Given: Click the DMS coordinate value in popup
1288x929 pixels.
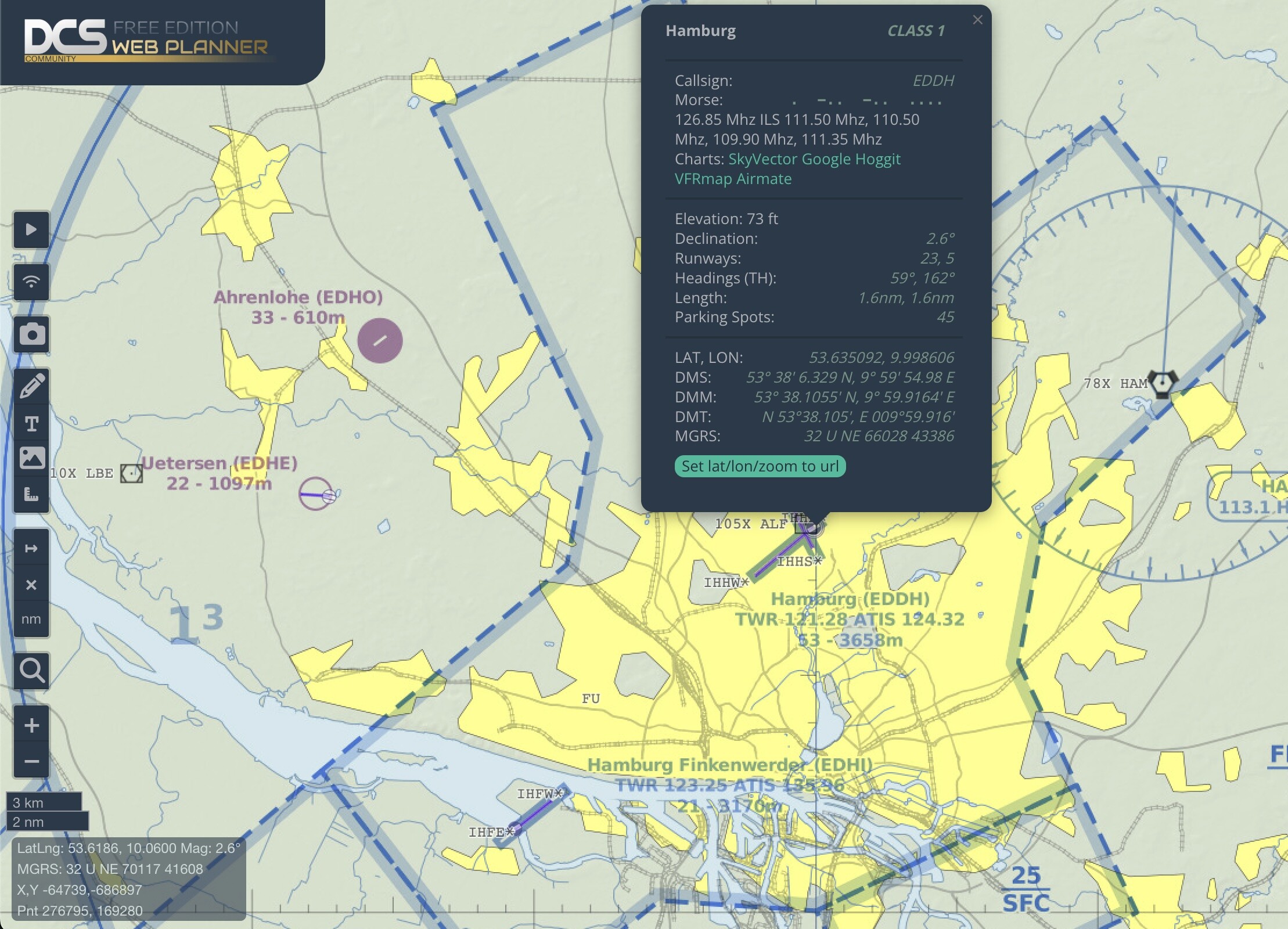Looking at the screenshot, I should tap(850, 377).
